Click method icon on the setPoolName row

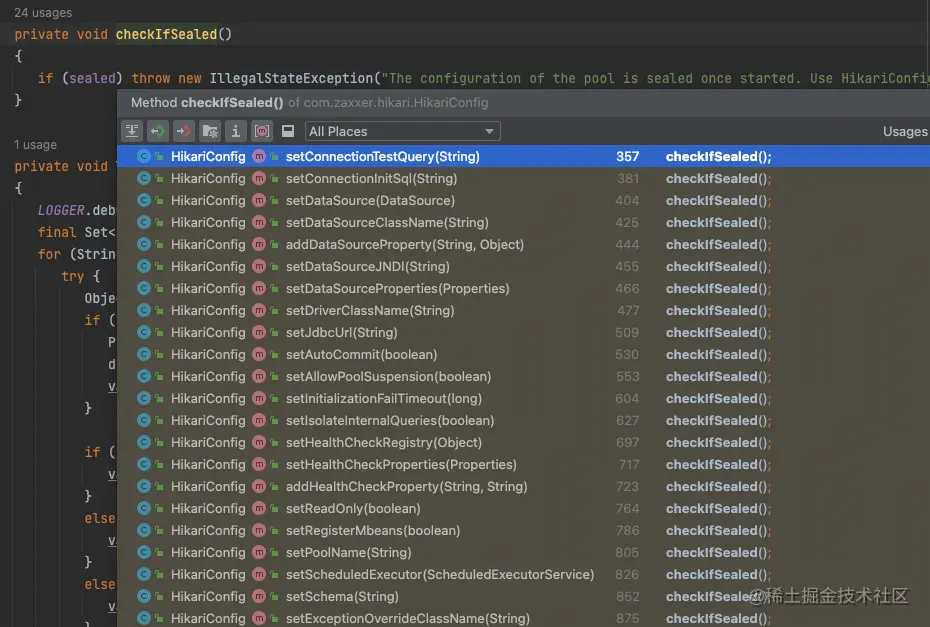point(259,552)
